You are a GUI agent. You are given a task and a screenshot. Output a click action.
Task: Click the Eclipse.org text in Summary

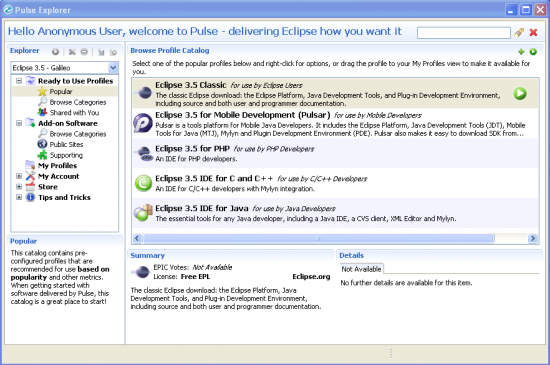tap(311, 277)
